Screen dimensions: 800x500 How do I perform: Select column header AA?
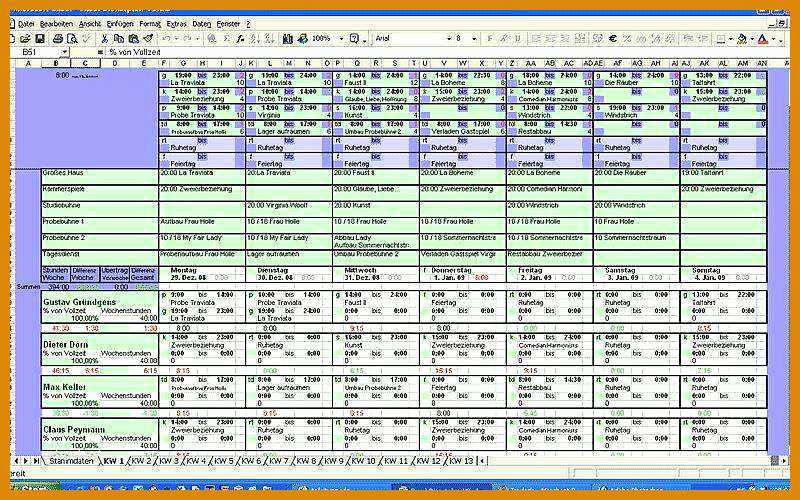pos(530,63)
